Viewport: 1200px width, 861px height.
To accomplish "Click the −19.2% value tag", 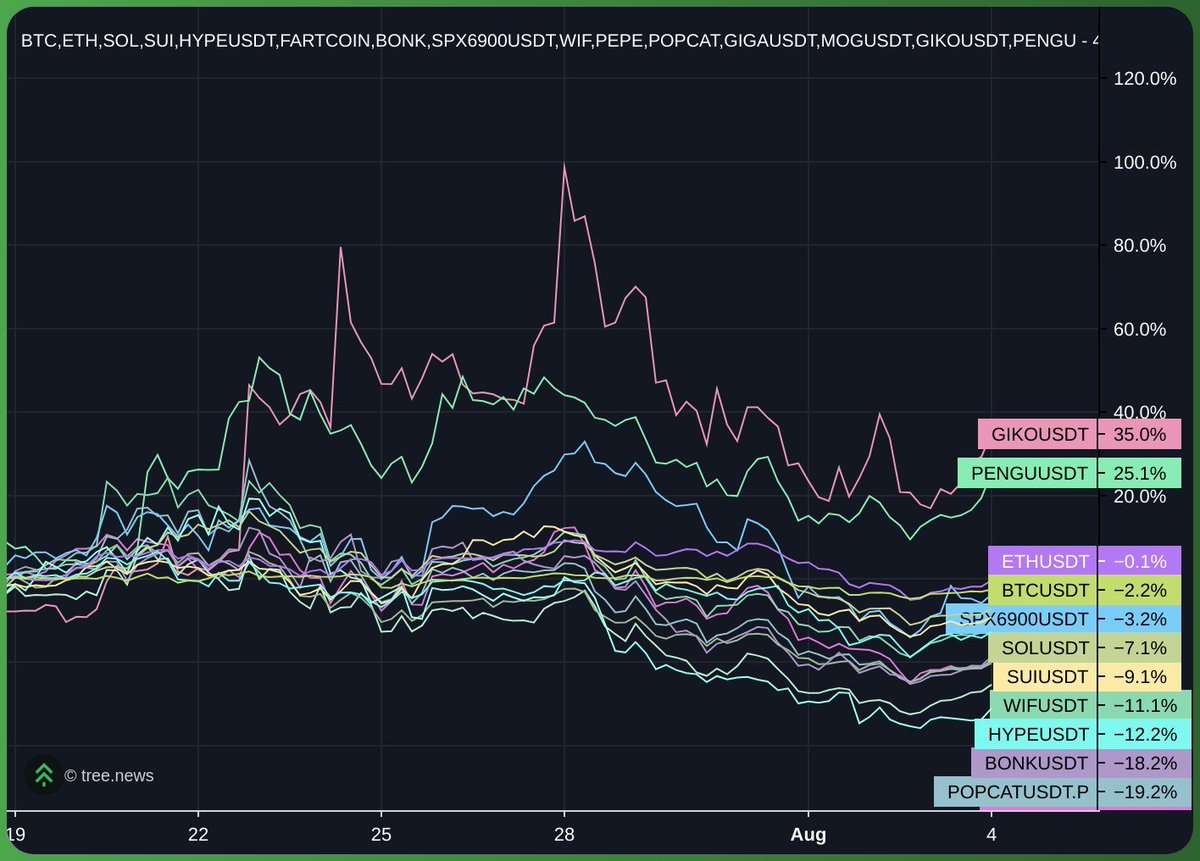I will (1145, 792).
